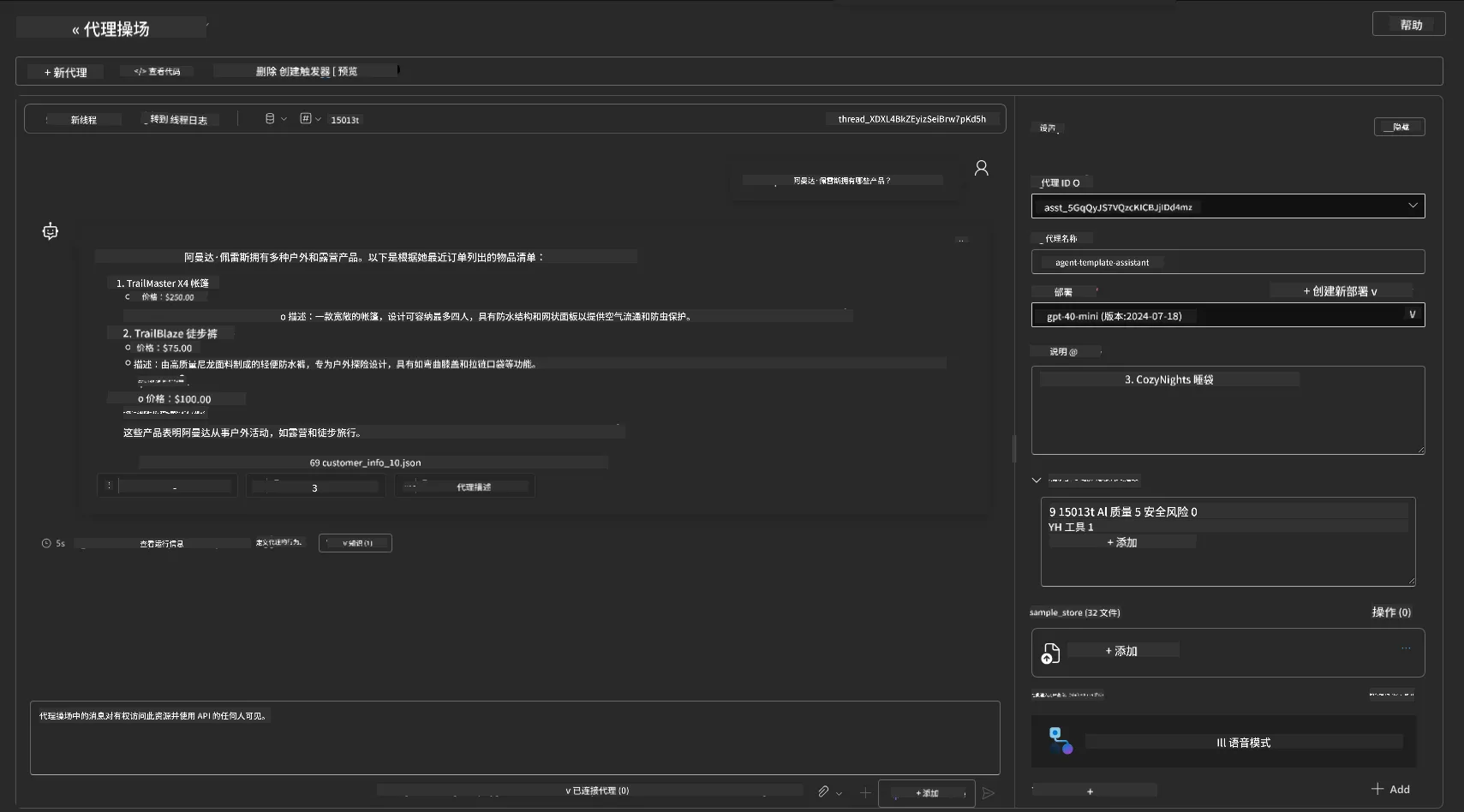This screenshot has height=812, width=1464.
Task: Click the Add button at bottom right
Action: [x=1390, y=789]
